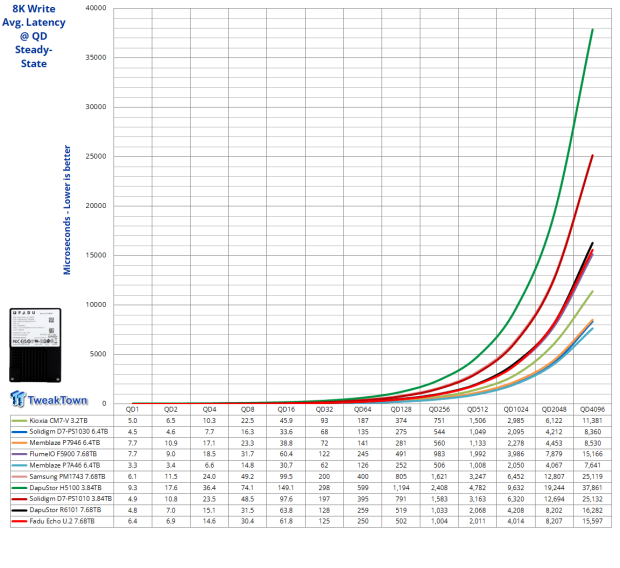Click the DapuStor R6101 QD4096 value 16,282
620x568 pixels.
[592, 510]
